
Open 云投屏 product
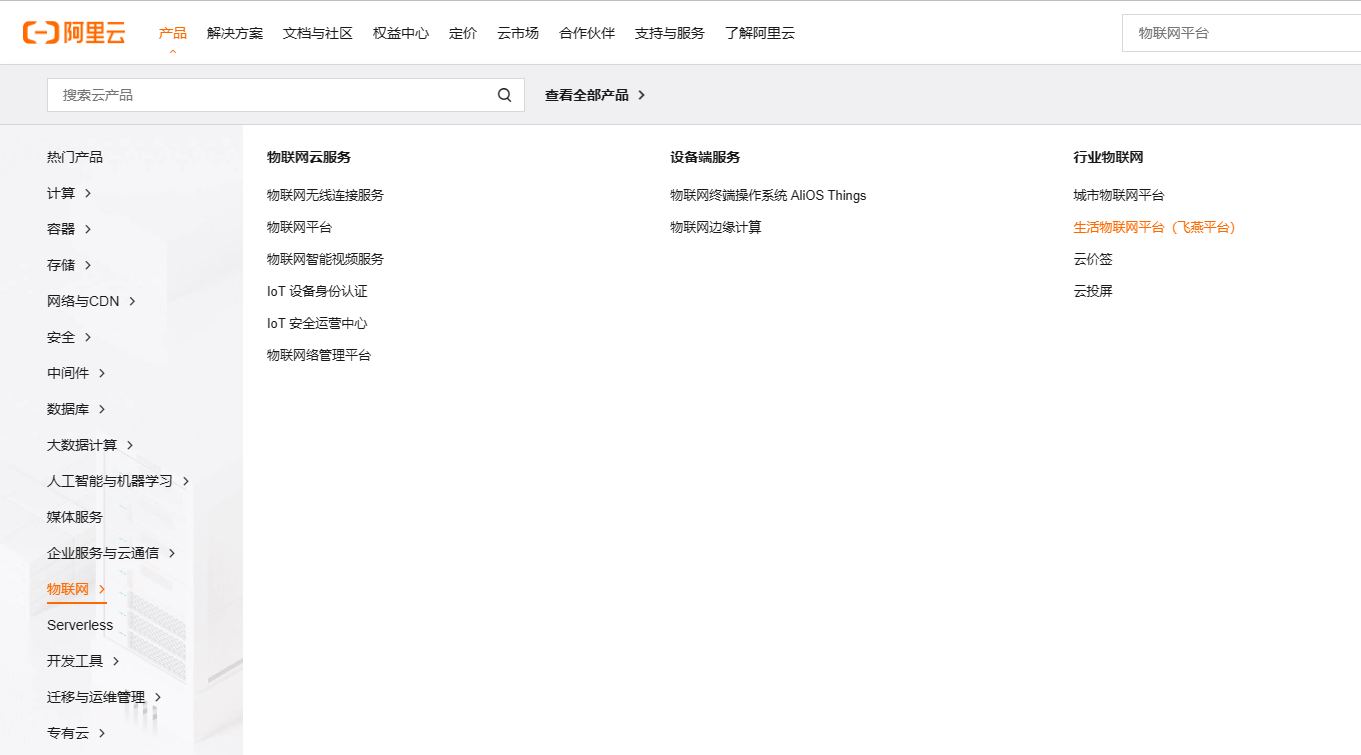click(x=1093, y=291)
